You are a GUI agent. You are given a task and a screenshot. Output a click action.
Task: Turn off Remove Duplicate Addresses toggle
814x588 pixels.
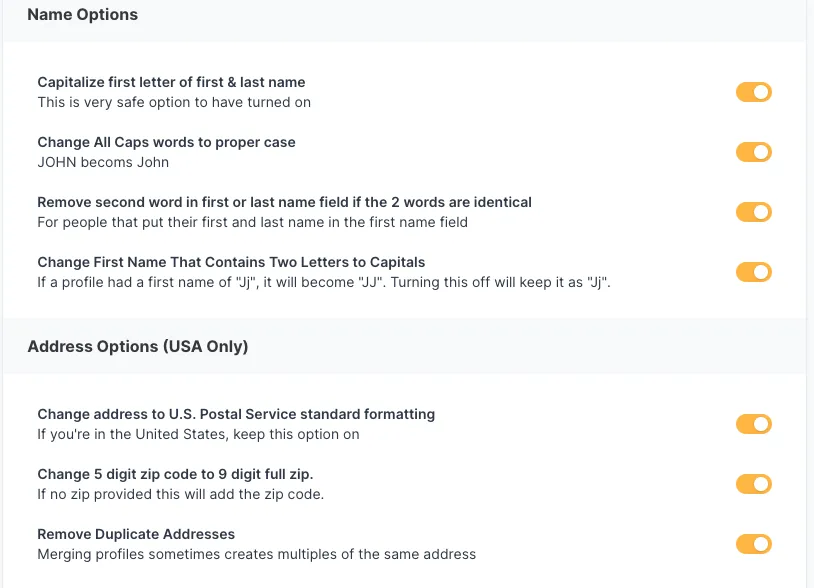click(x=754, y=544)
